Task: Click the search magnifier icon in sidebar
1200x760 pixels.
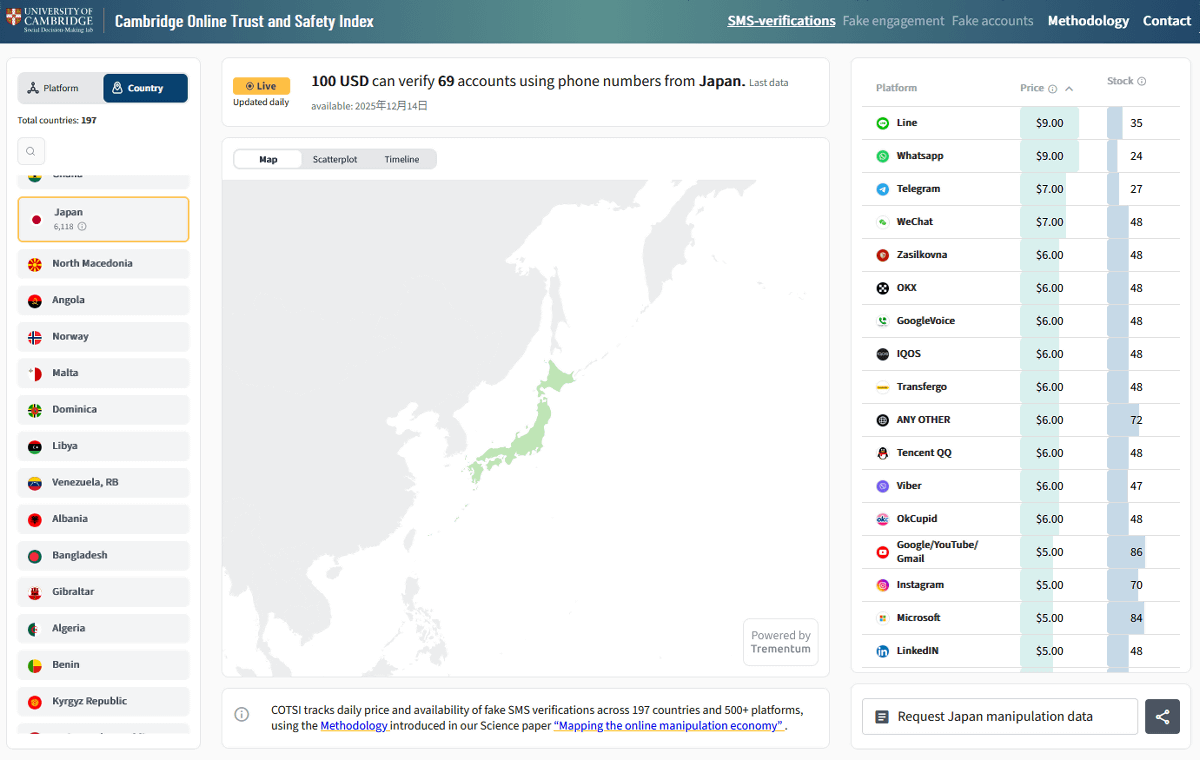Action: 31,151
